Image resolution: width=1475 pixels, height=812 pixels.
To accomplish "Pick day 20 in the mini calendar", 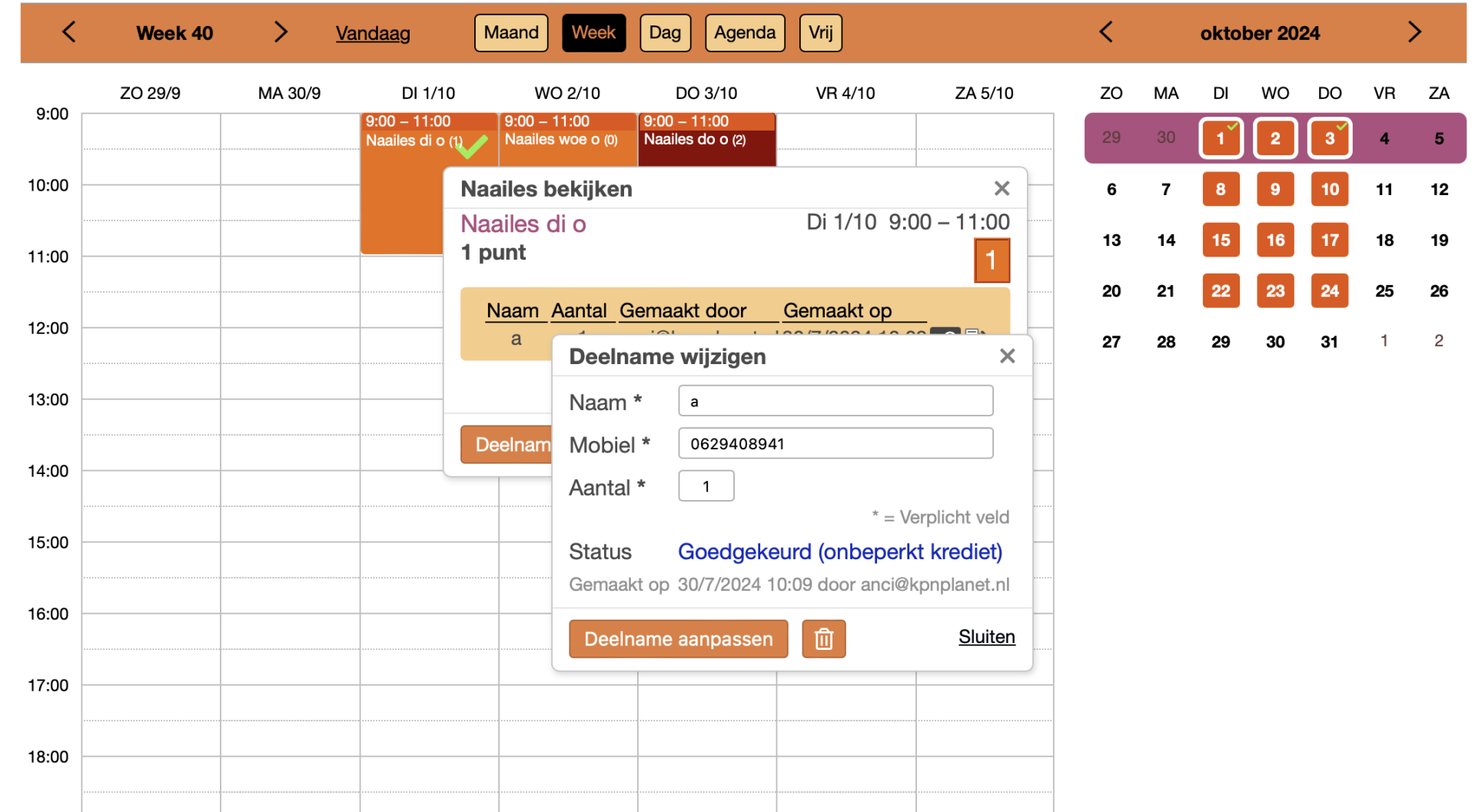I will [1111, 291].
